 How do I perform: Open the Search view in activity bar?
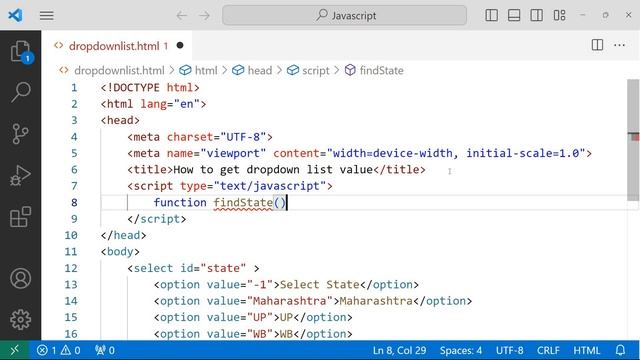click(x=20, y=92)
